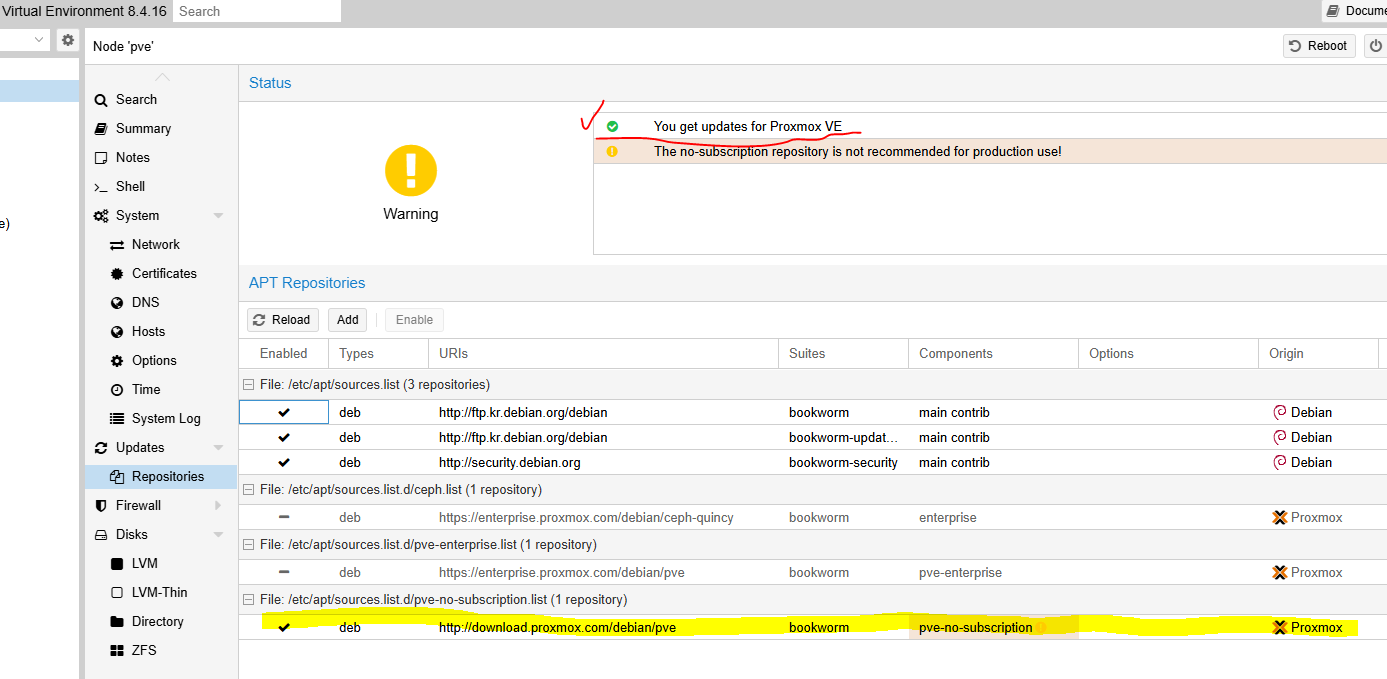Click enabled check of bookworm-security row
Viewport: 1387px width, 679px height.
(x=284, y=462)
